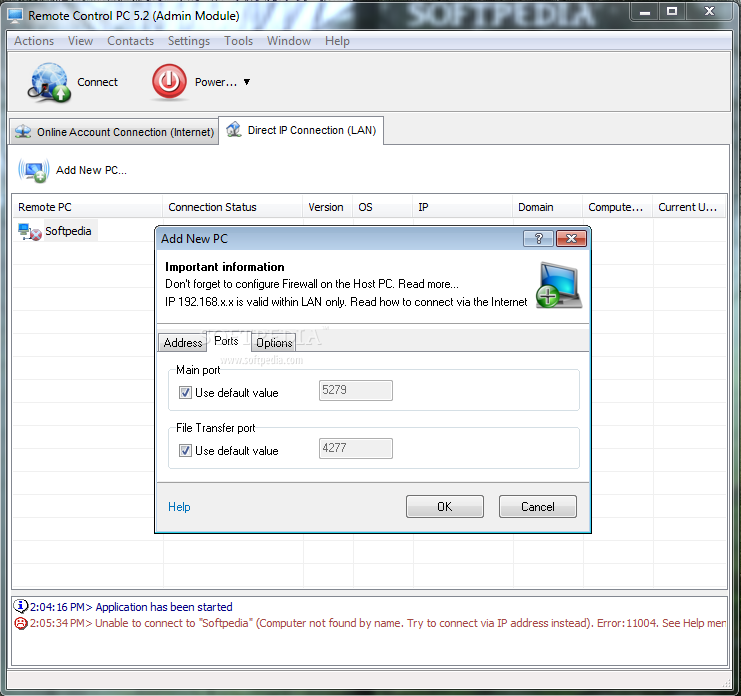Click the Add New PC monitor icon
The width and height of the screenshot is (741, 696).
pyautogui.click(x=34, y=170)
